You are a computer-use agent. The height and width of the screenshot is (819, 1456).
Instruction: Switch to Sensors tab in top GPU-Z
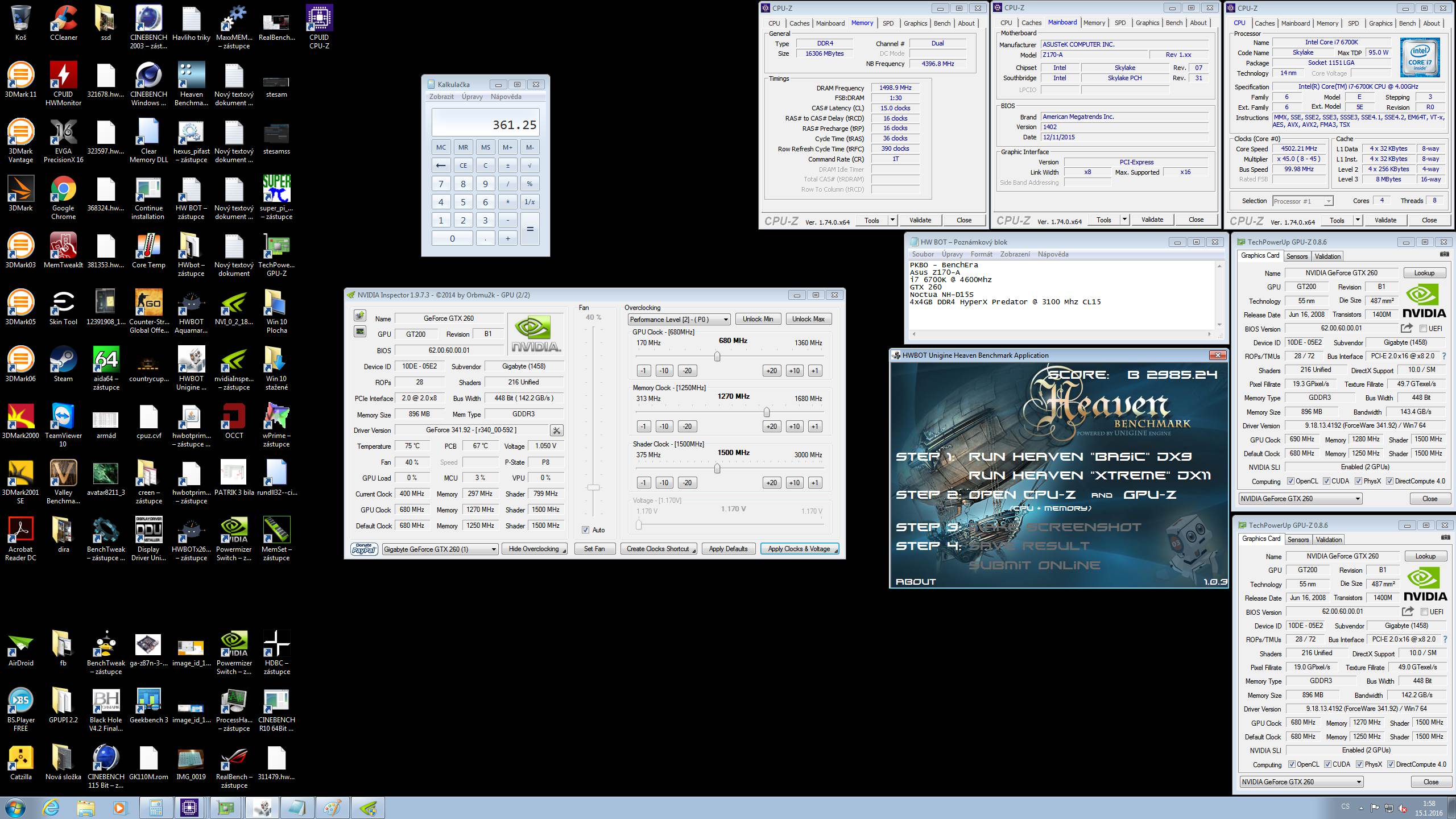pos(1297,257)
